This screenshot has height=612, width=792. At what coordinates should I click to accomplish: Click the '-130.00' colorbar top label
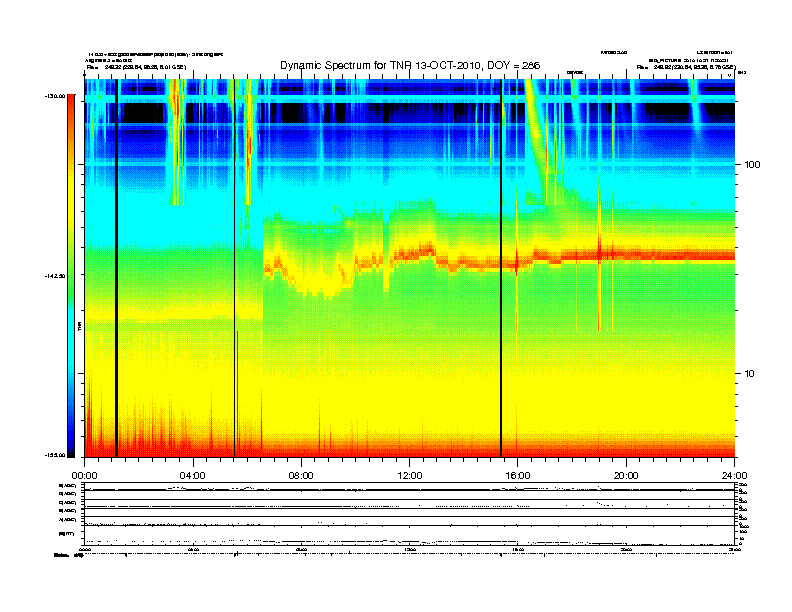(x=57, y=95)
